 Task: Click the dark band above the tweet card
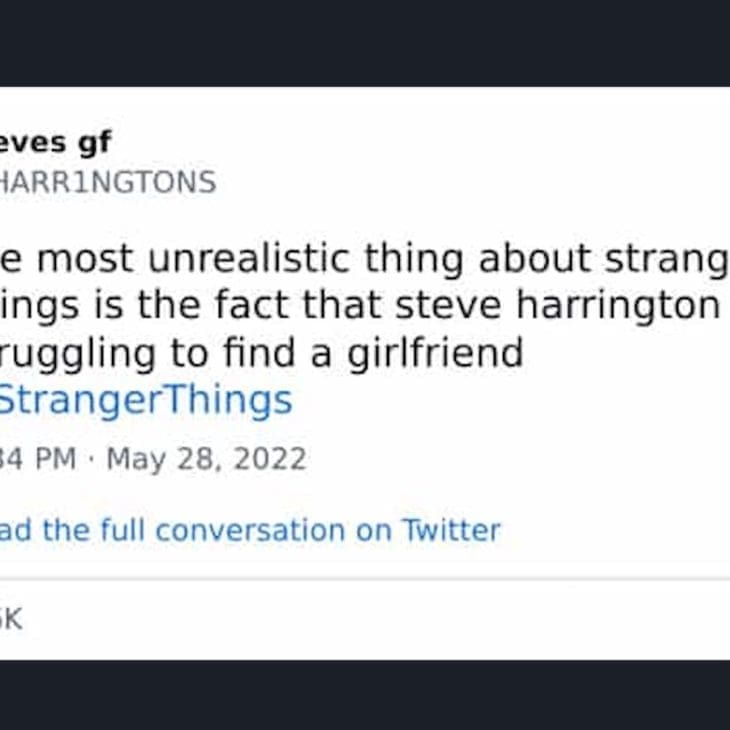(x=365, y=42)
